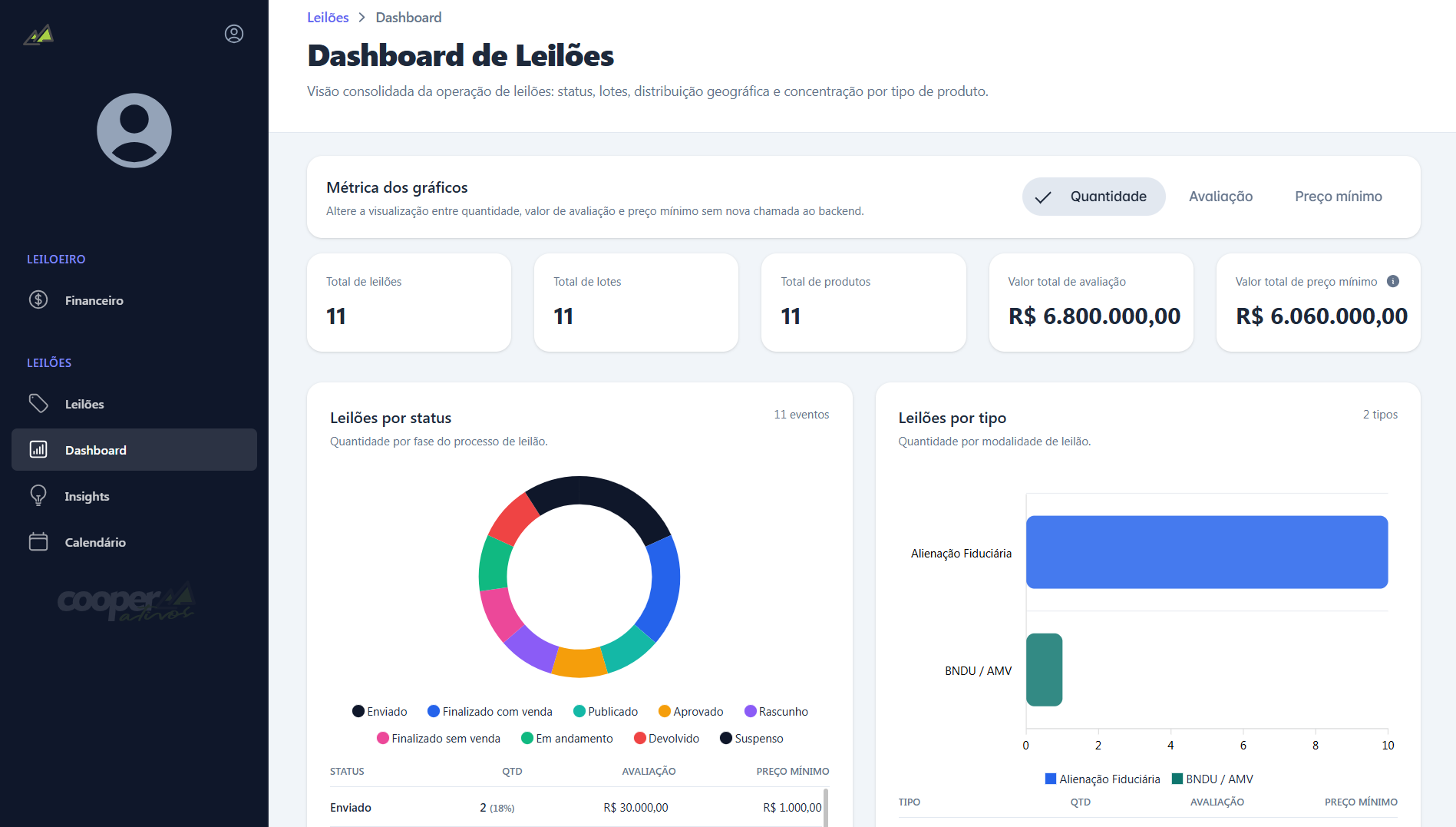Toggle the Enviado legend swatch
Image resolution: width=1456 pixels, height=827 pixels.
tap(358, 711)
